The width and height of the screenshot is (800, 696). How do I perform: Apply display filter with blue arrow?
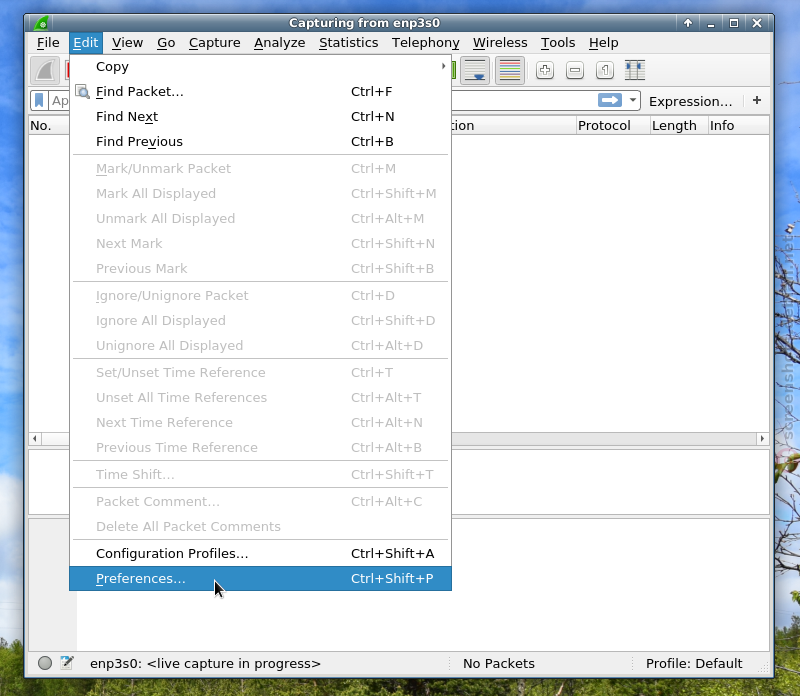[x=610, y=100]
